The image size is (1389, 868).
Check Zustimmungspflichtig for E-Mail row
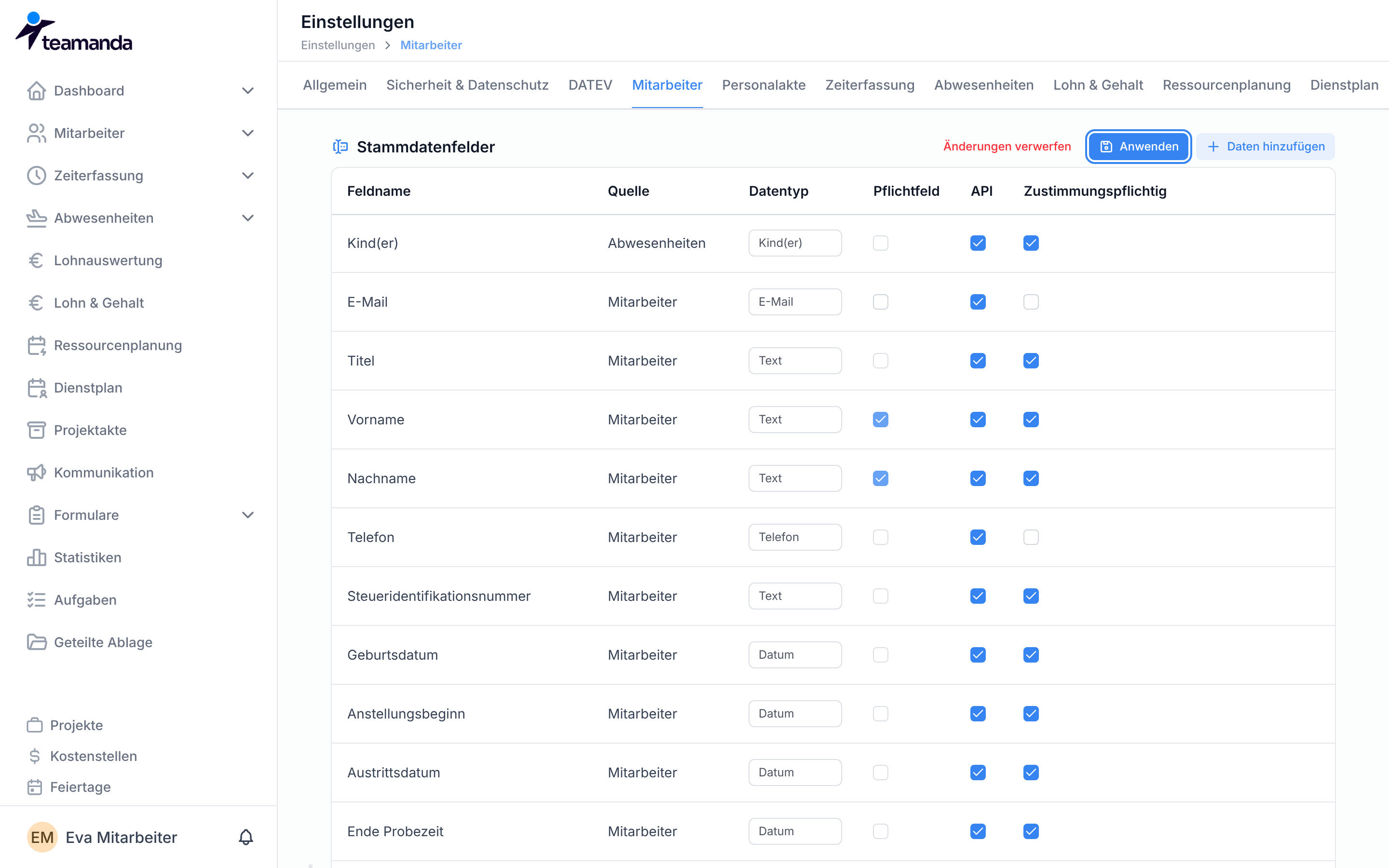1031,302
